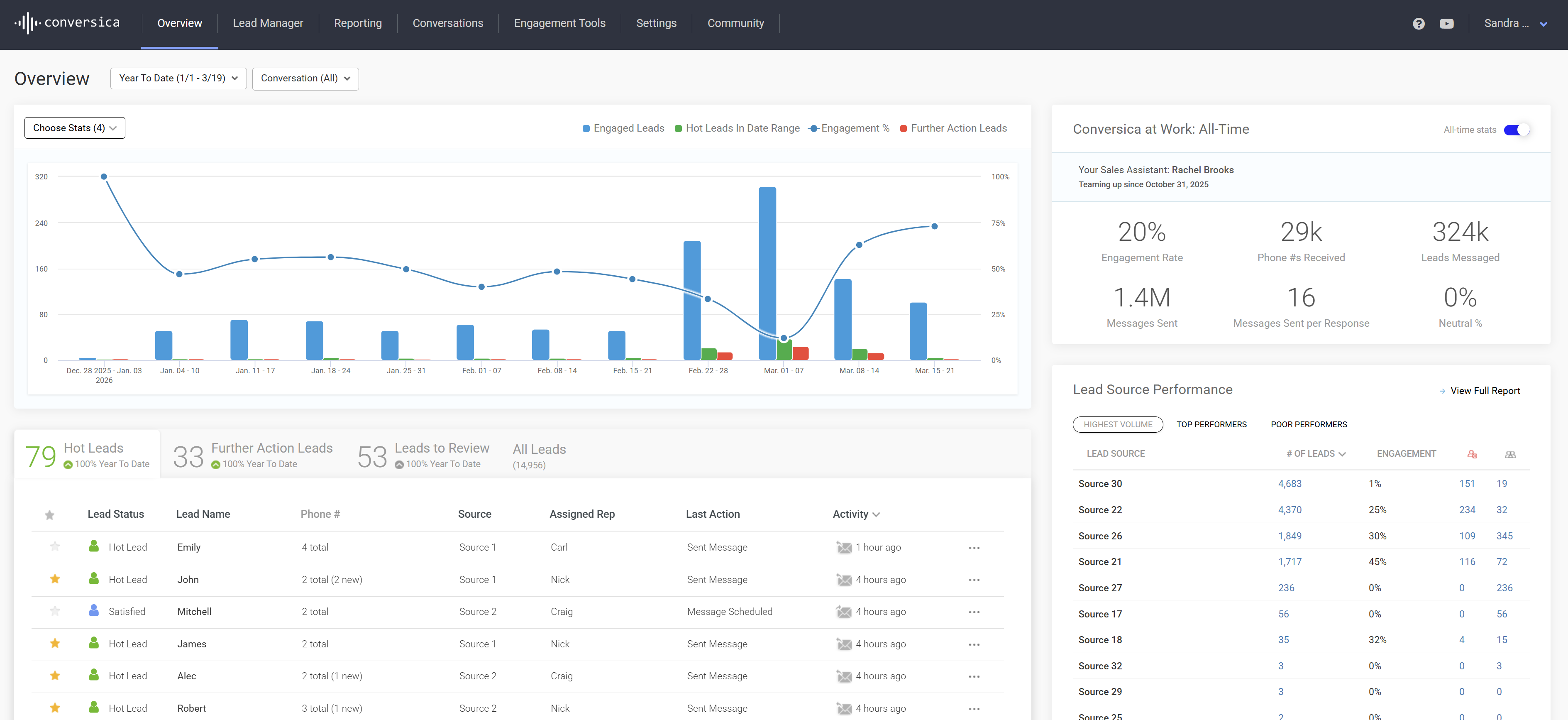Screen dimensions: 1568x720
Task: Click the envelope icon in Emily's activity
Action: tap(844, 548)
